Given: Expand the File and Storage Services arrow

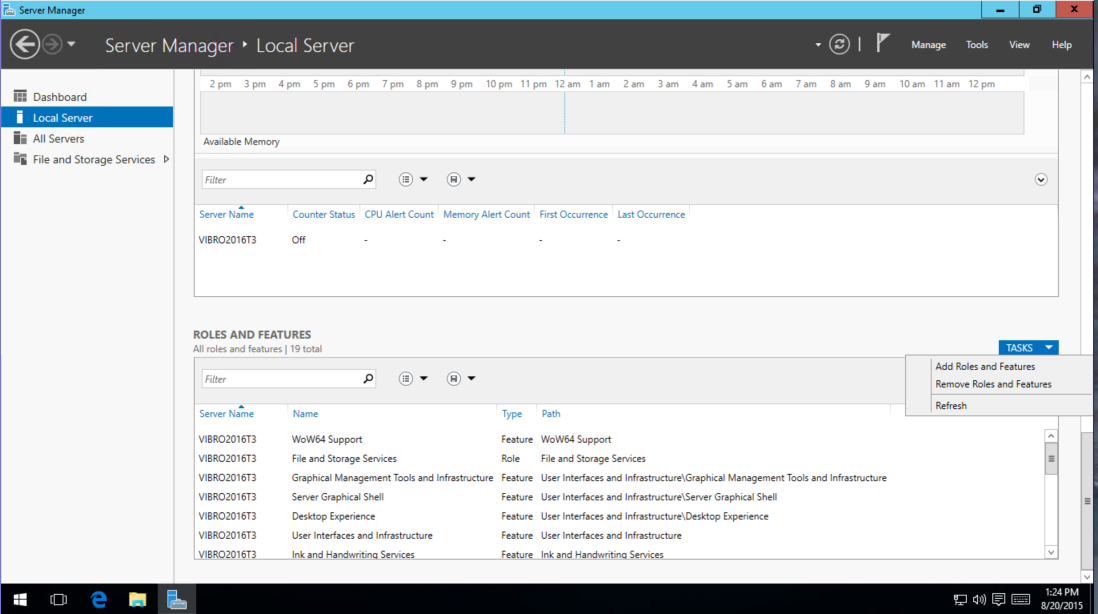Looking at the screenshot, I should tap(166, 159).
